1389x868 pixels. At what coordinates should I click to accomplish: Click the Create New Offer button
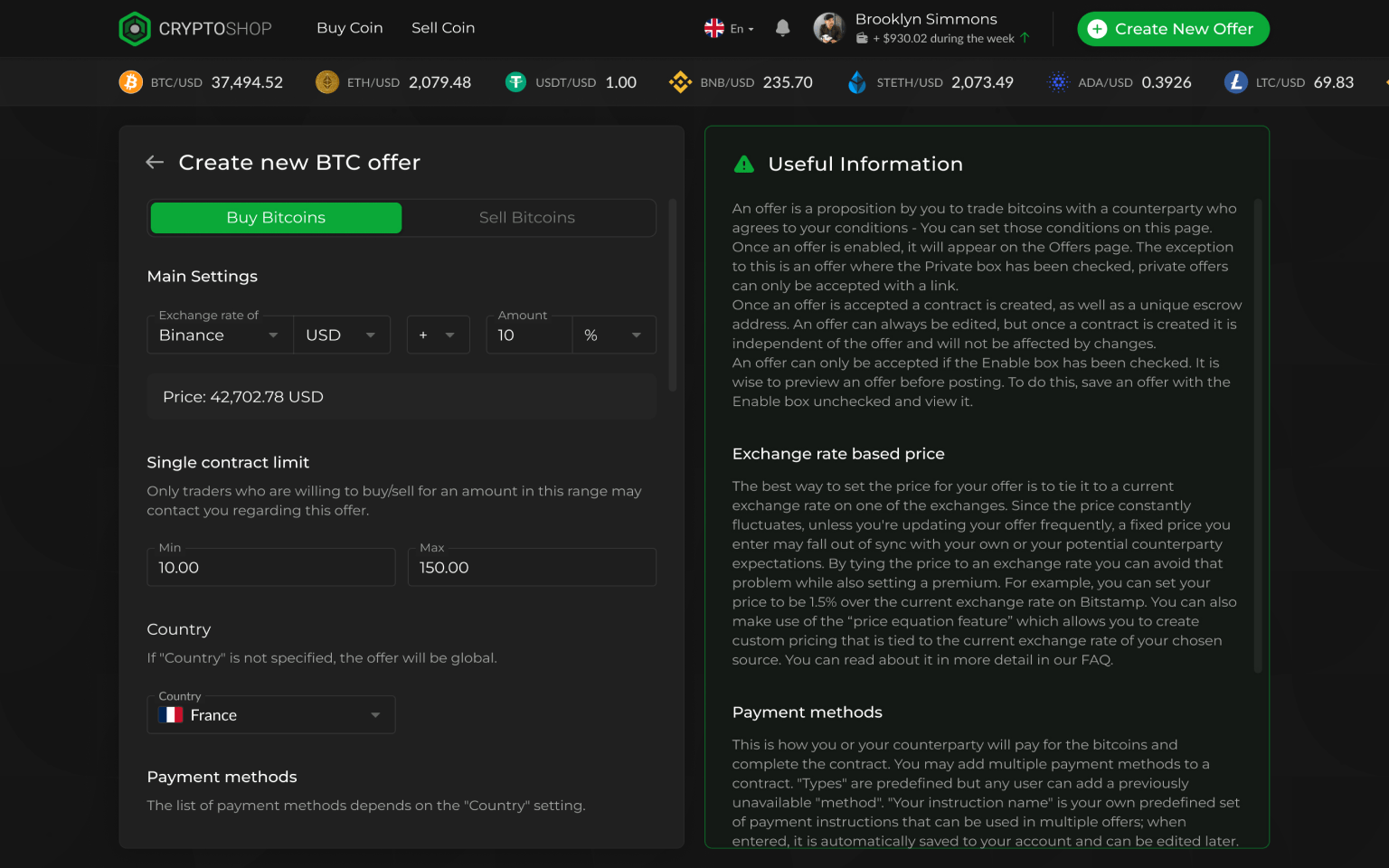tap(1173, 29)
